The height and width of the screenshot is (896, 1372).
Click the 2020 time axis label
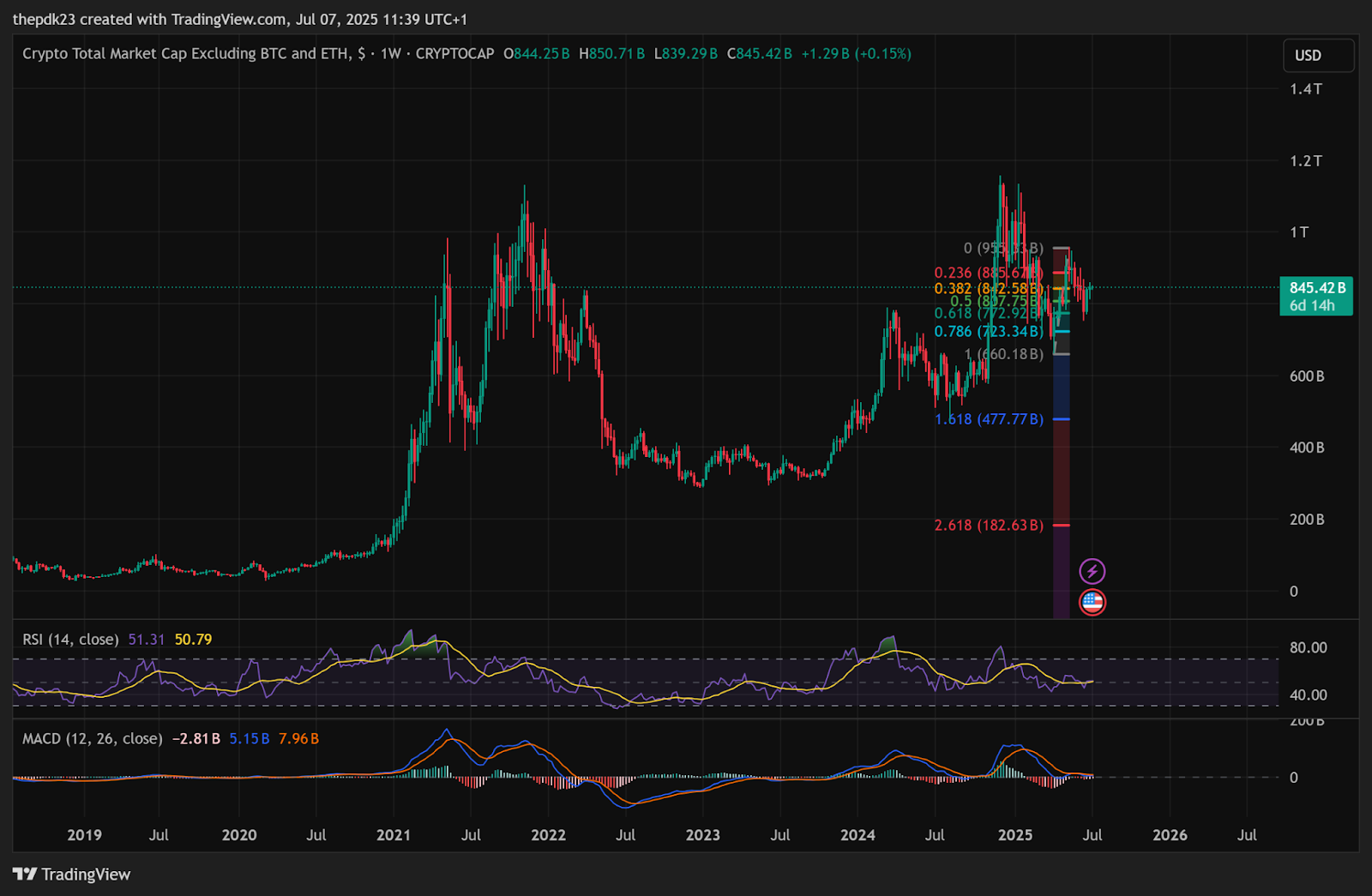pyautogui.click(x=239, y=835)
